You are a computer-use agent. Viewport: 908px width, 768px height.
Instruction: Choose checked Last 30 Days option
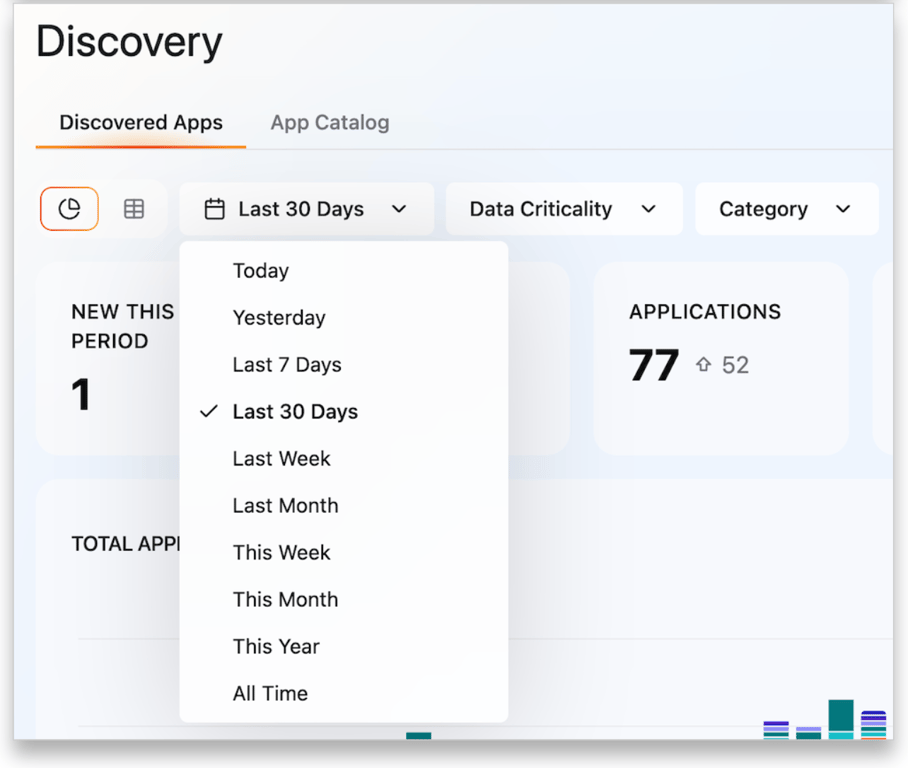coord(344,411)
